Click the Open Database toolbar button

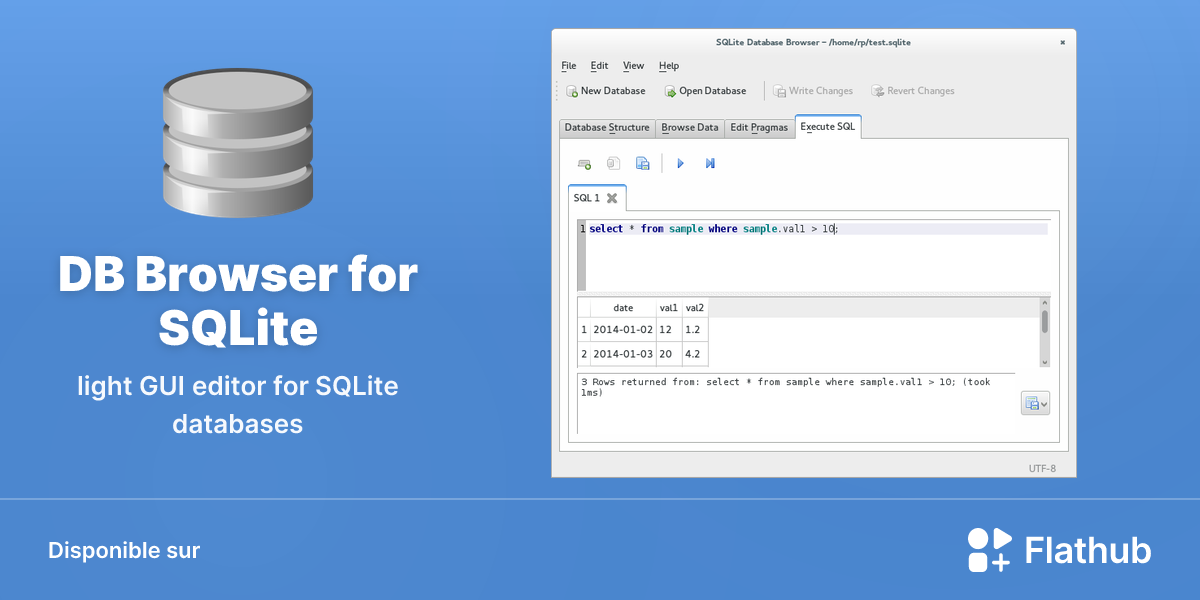[x=705, y=91]
